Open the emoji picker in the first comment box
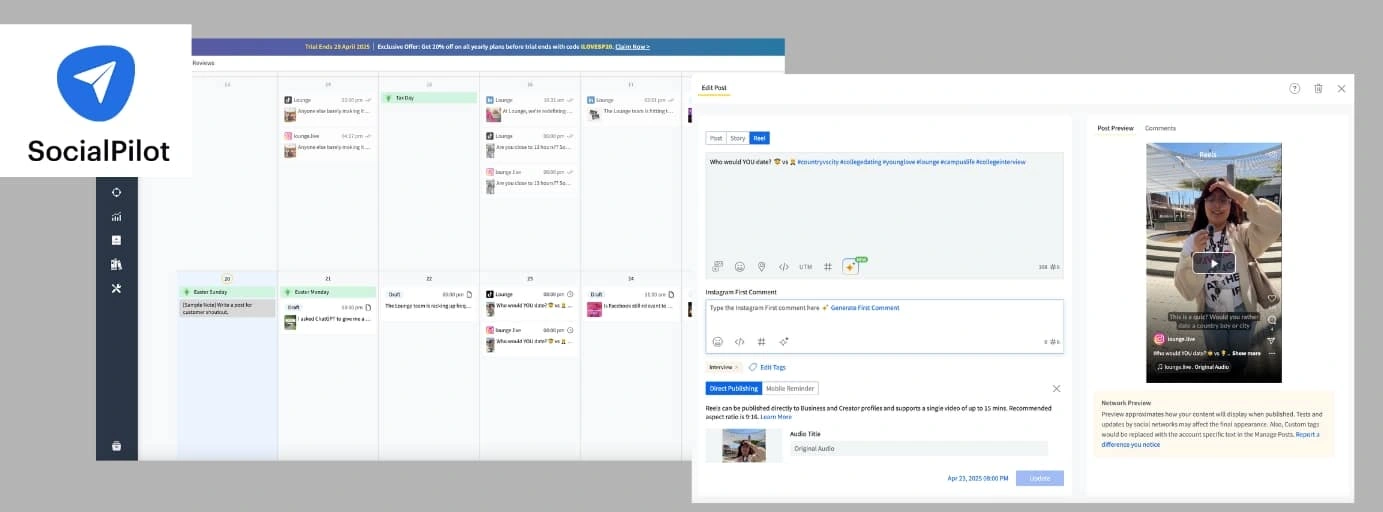This screenshot has width=1383, height=512. point(718,341)
